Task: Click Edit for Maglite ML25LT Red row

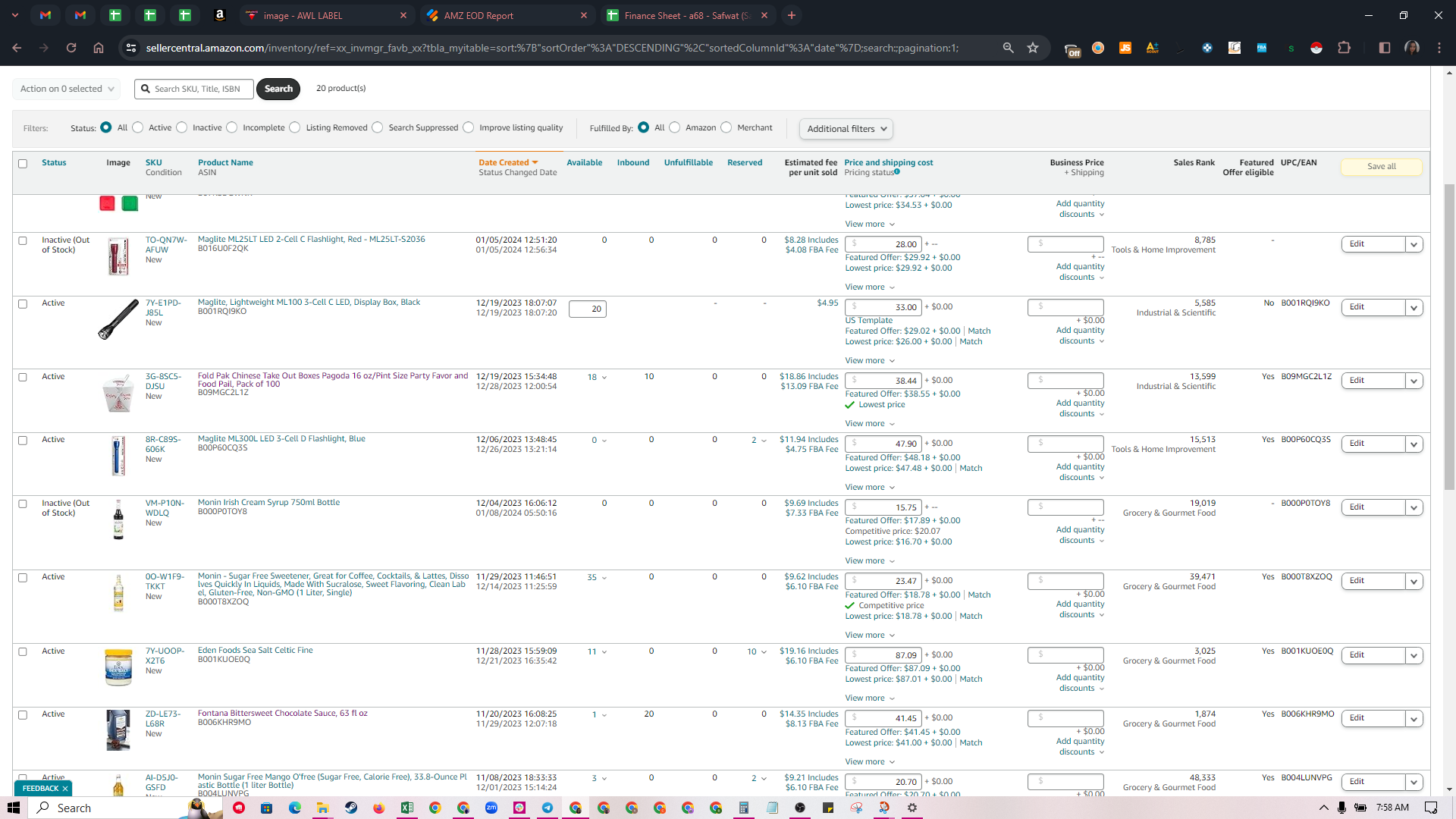Action: point(1373,244)
